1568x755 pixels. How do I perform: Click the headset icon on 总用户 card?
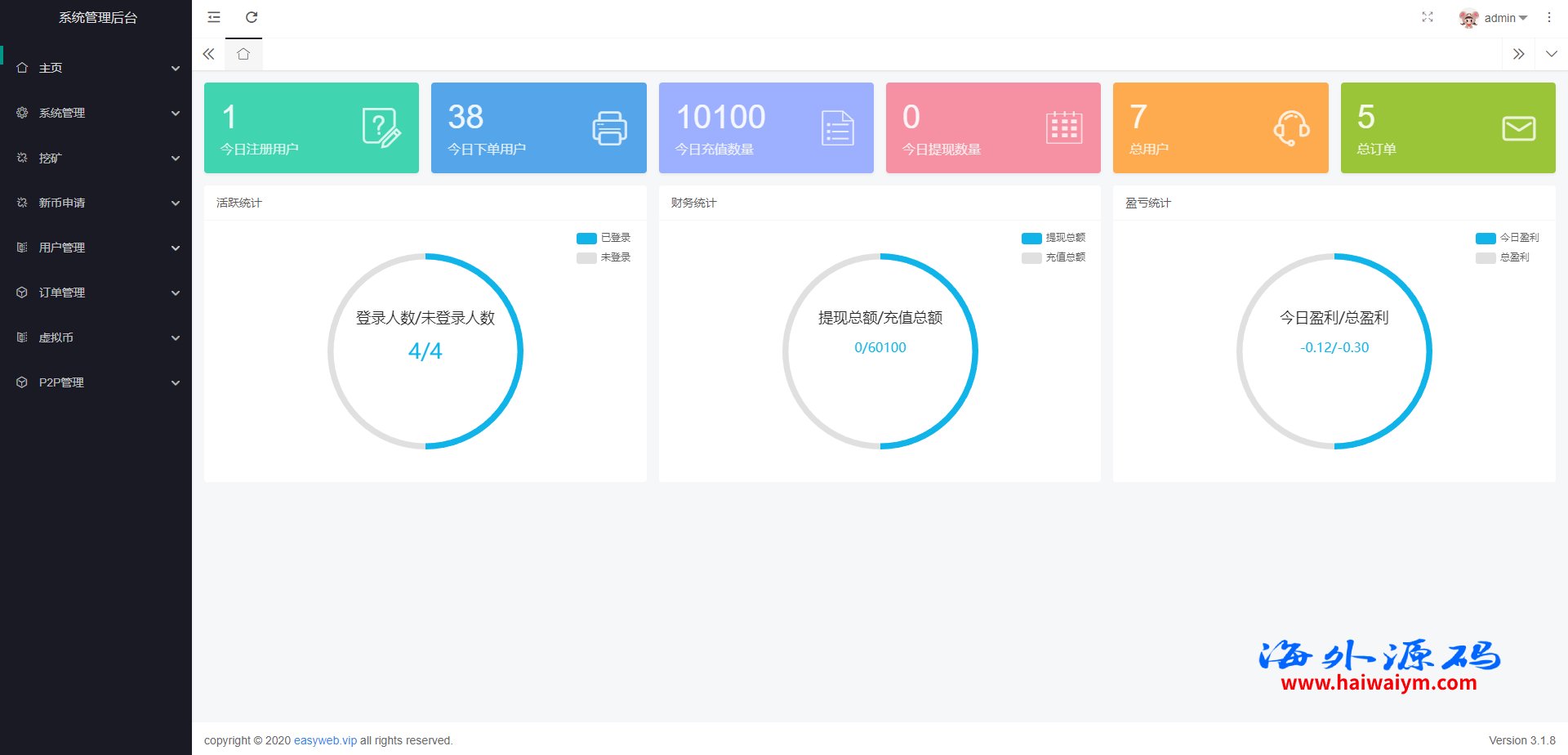1291,128
